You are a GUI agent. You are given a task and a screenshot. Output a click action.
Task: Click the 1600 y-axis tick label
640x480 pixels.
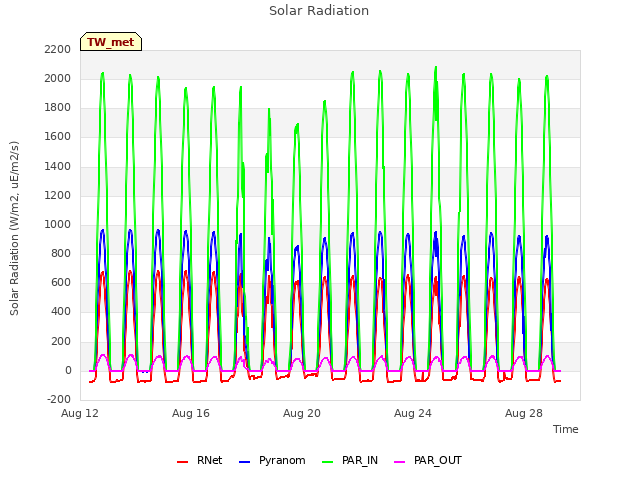(58, 137)
